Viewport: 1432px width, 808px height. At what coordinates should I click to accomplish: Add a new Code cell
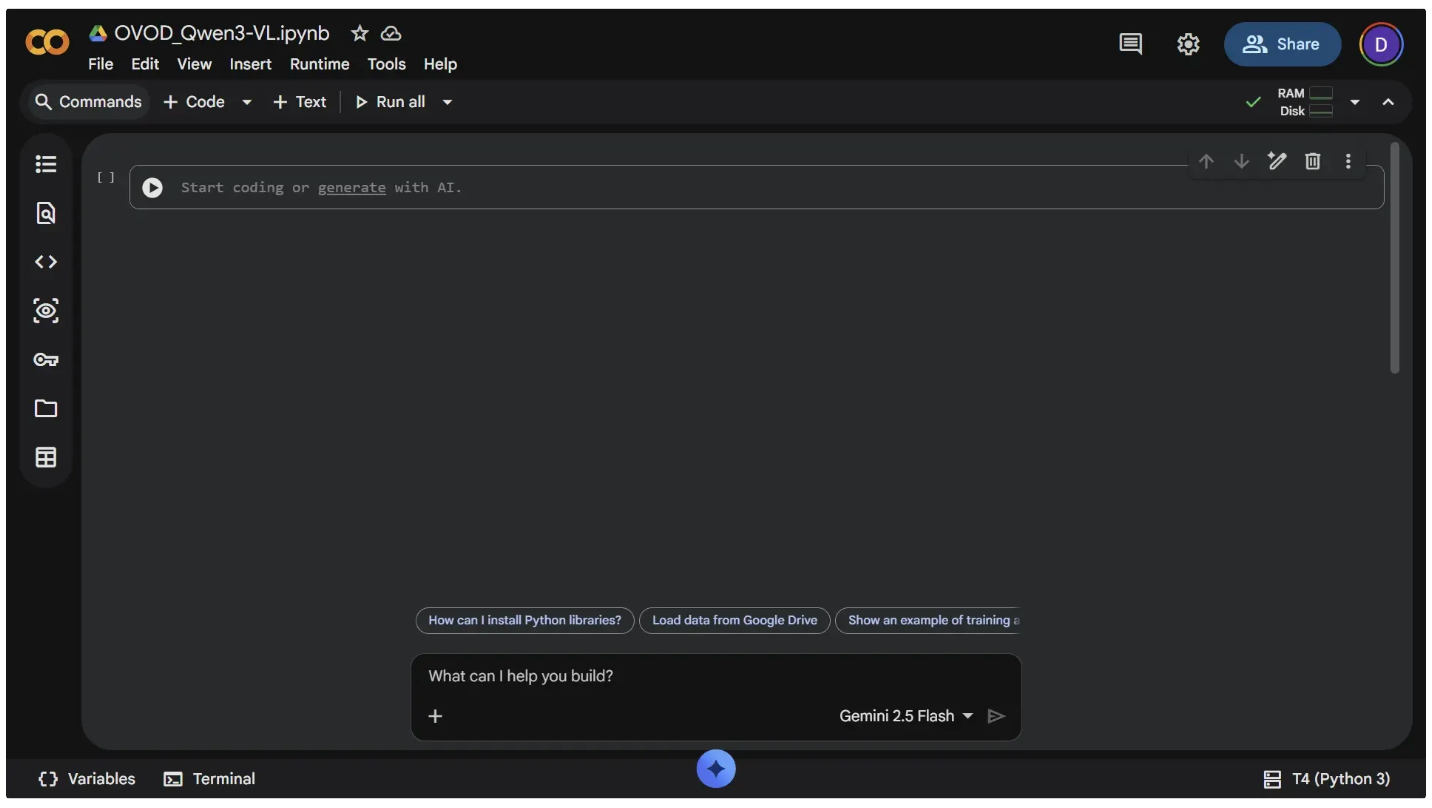[194, 102]
